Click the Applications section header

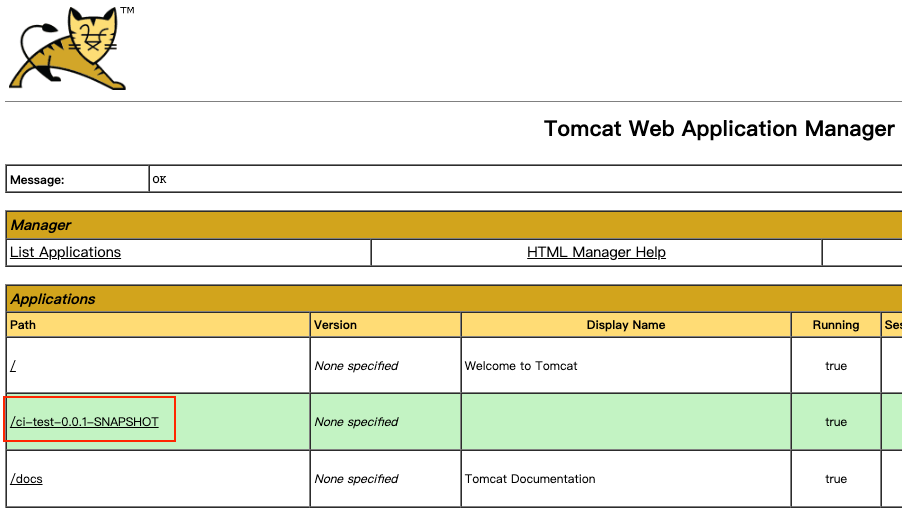(x=454, y=299)
